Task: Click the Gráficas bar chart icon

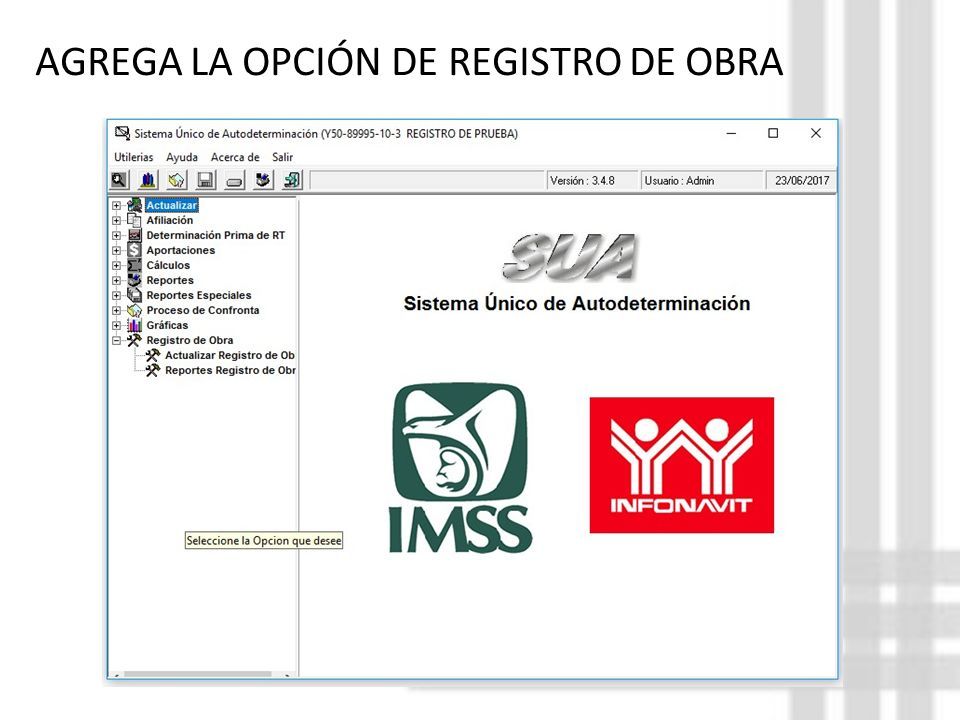Action: tap(134, 325)
